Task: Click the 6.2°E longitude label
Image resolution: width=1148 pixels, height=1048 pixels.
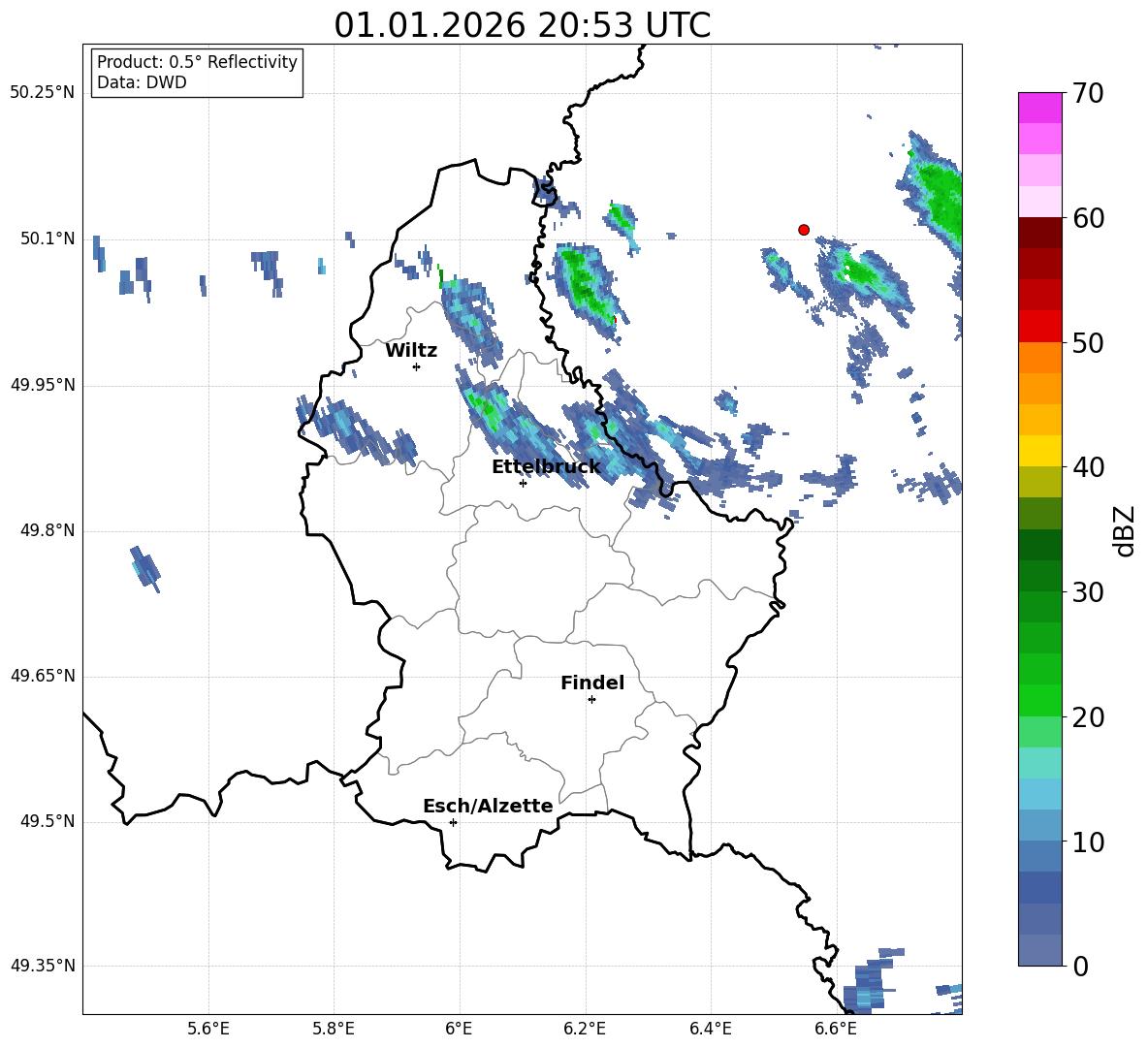Action: point(585,1029)
